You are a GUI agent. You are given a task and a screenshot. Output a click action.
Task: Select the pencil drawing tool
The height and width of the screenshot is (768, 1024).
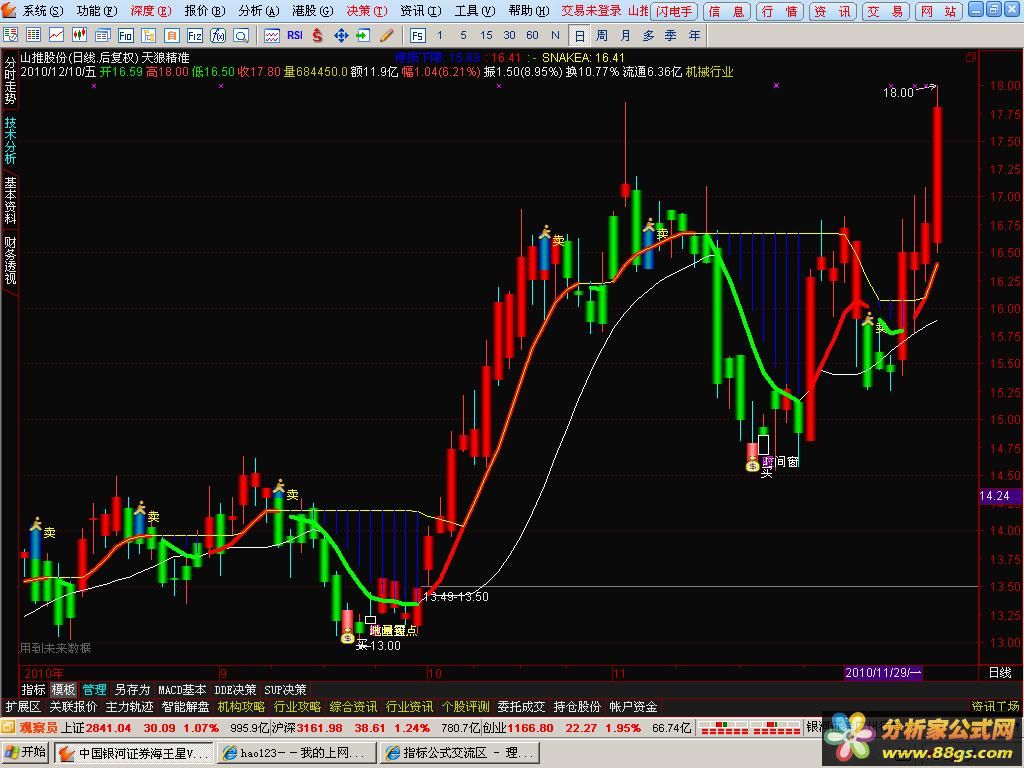tap(387, 35)
